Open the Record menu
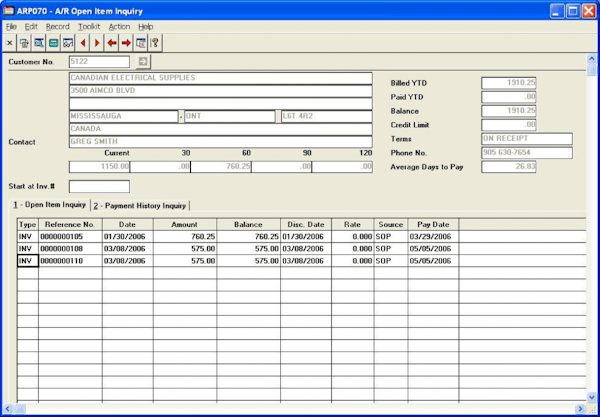 point(58,27)
